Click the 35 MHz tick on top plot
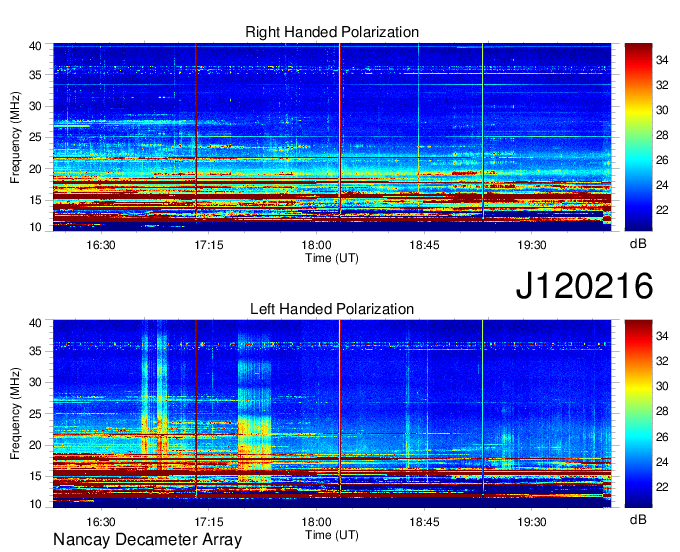This screenshot has width=680, height=552. [35, 75]
